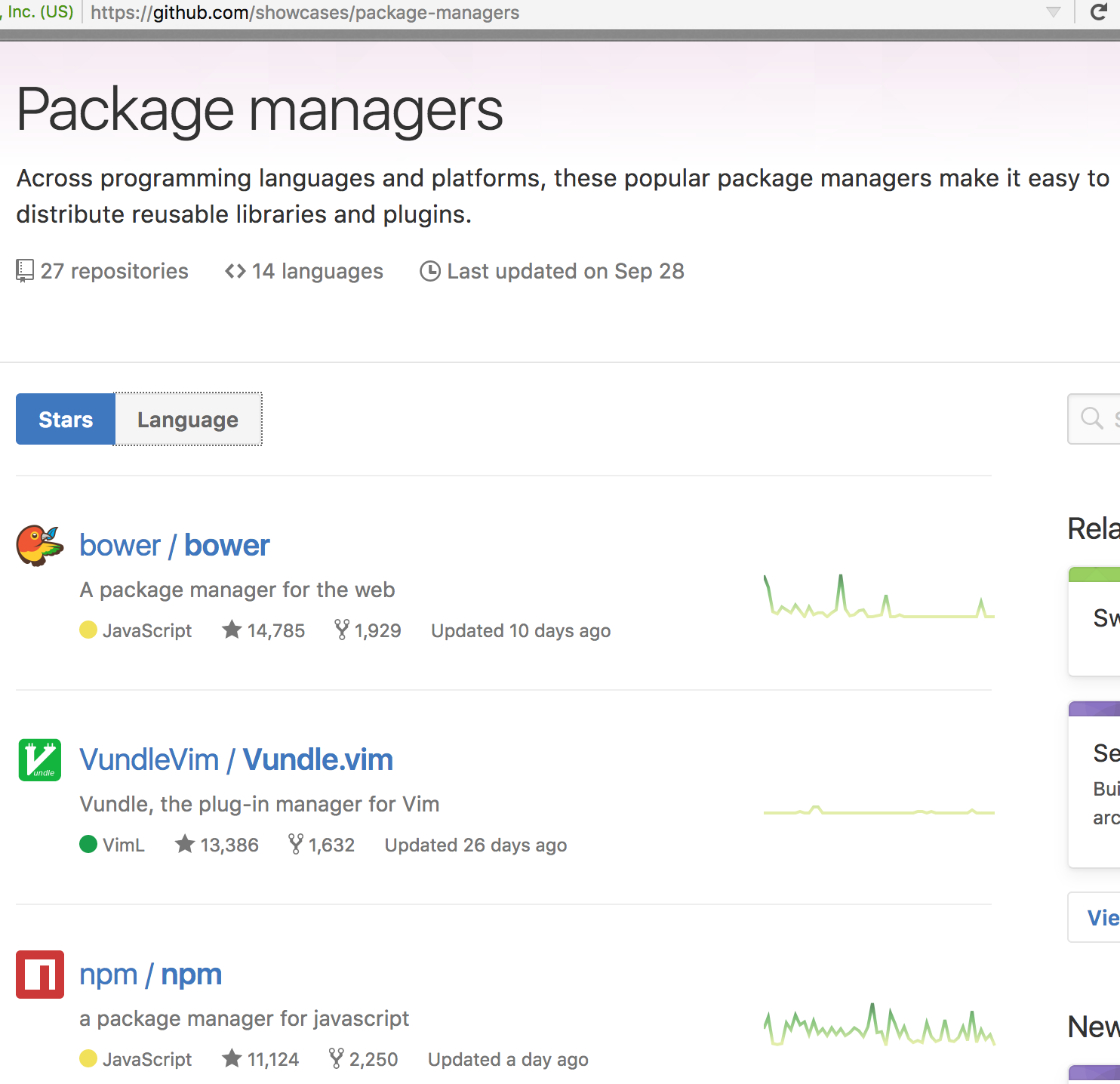Click the clock last-updated icon
Image resolution: width=1120 pixels, height=1084 pixels.
[430, 271]
